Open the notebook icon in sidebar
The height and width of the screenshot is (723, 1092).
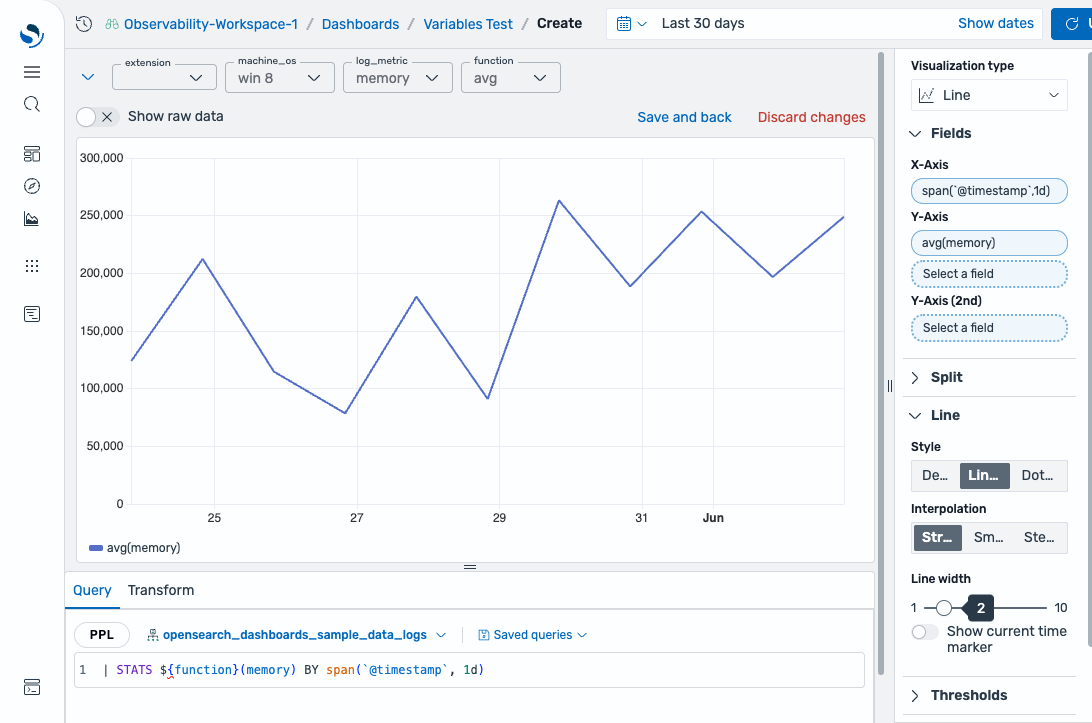pyautogui.click(x=32, y=314)
